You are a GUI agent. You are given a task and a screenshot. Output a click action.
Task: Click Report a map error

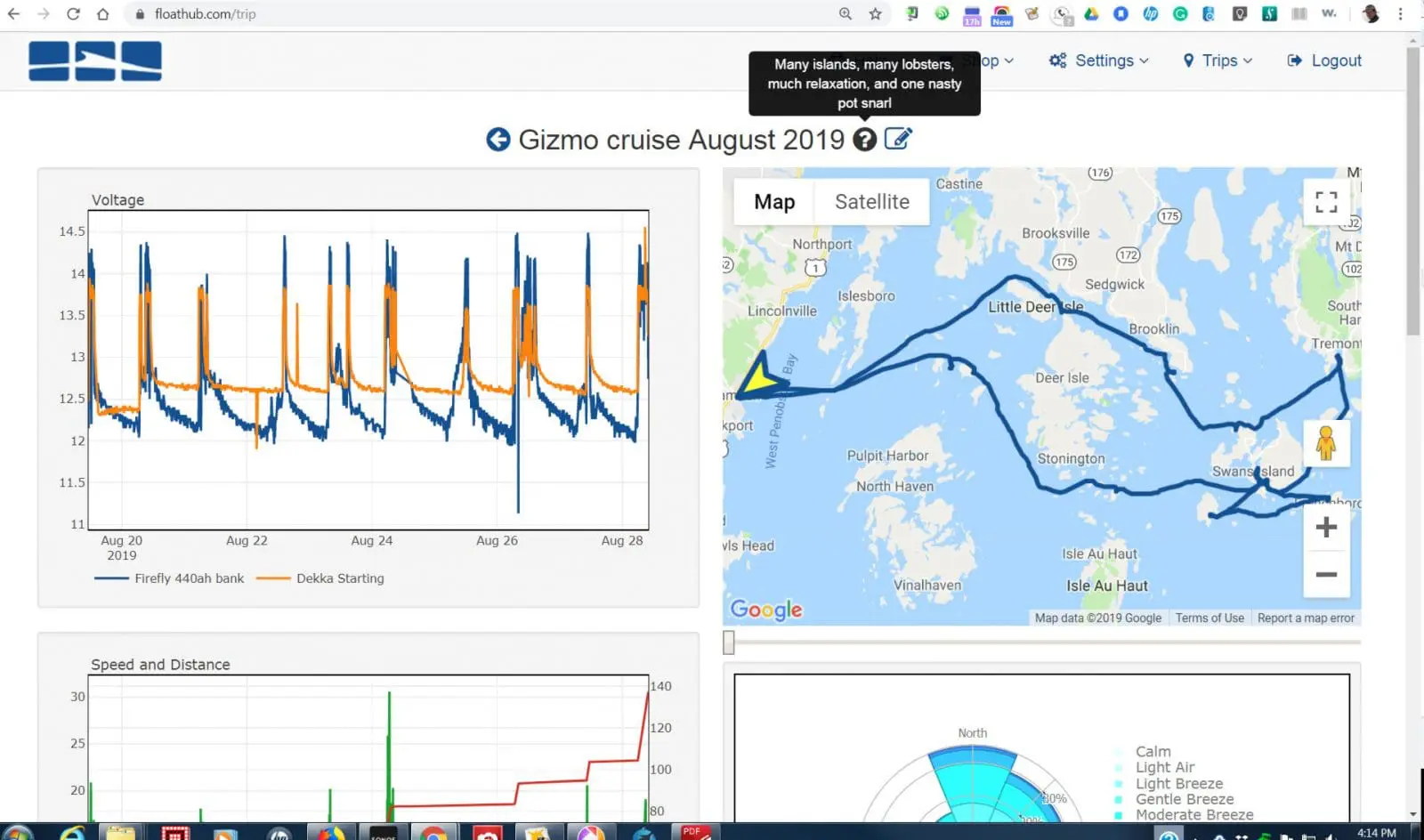pos(1306,618)
